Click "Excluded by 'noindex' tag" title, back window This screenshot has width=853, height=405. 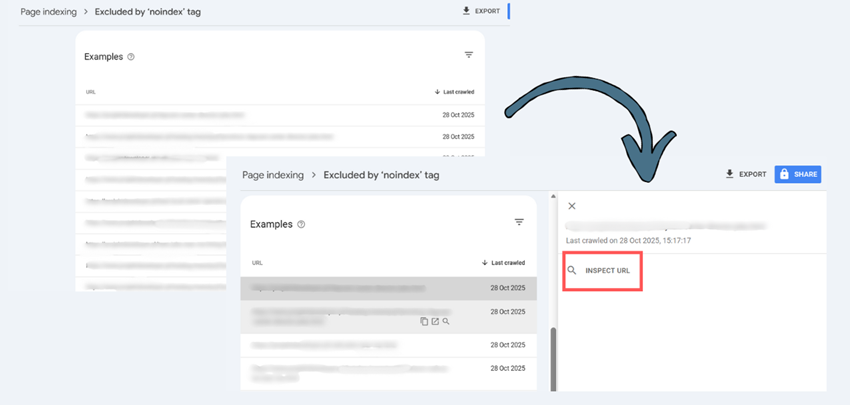tap(147, 11)
